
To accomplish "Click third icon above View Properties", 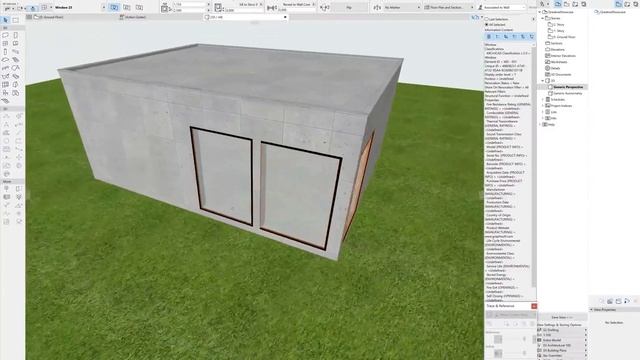I will (627, 301).
